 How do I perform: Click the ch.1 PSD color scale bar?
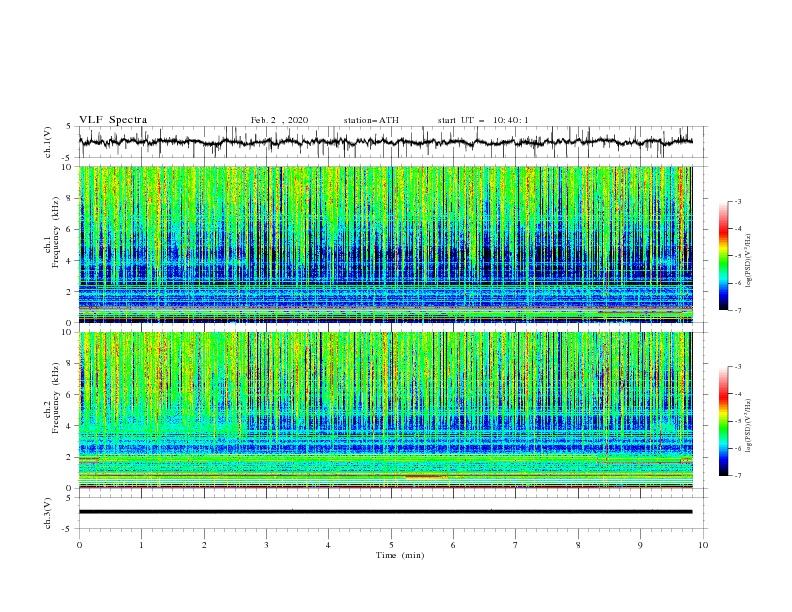[x=724, y=256]
